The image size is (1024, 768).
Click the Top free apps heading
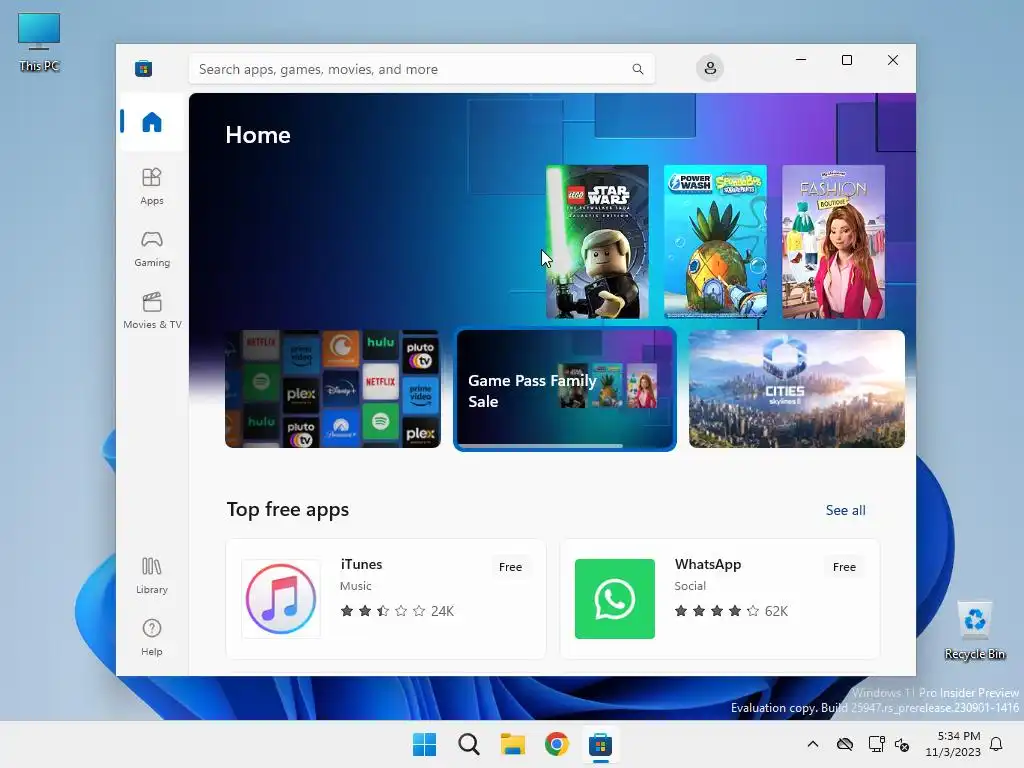287,509
